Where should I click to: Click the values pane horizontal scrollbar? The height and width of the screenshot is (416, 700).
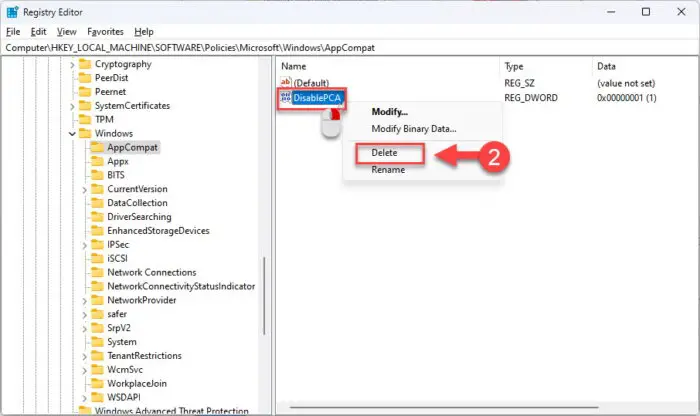444,407
